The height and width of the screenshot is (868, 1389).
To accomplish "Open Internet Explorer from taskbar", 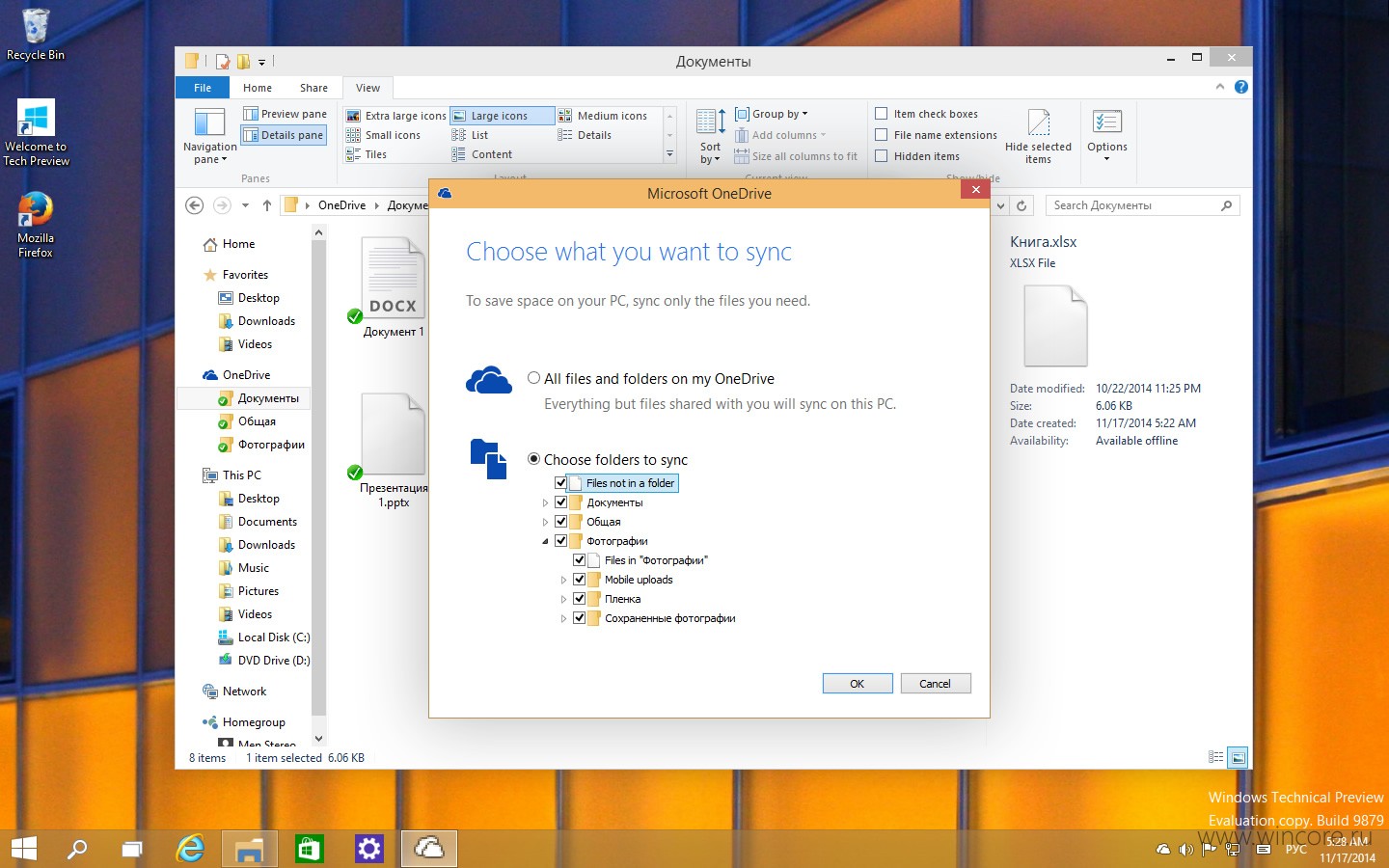I will (x=191, y=849).
